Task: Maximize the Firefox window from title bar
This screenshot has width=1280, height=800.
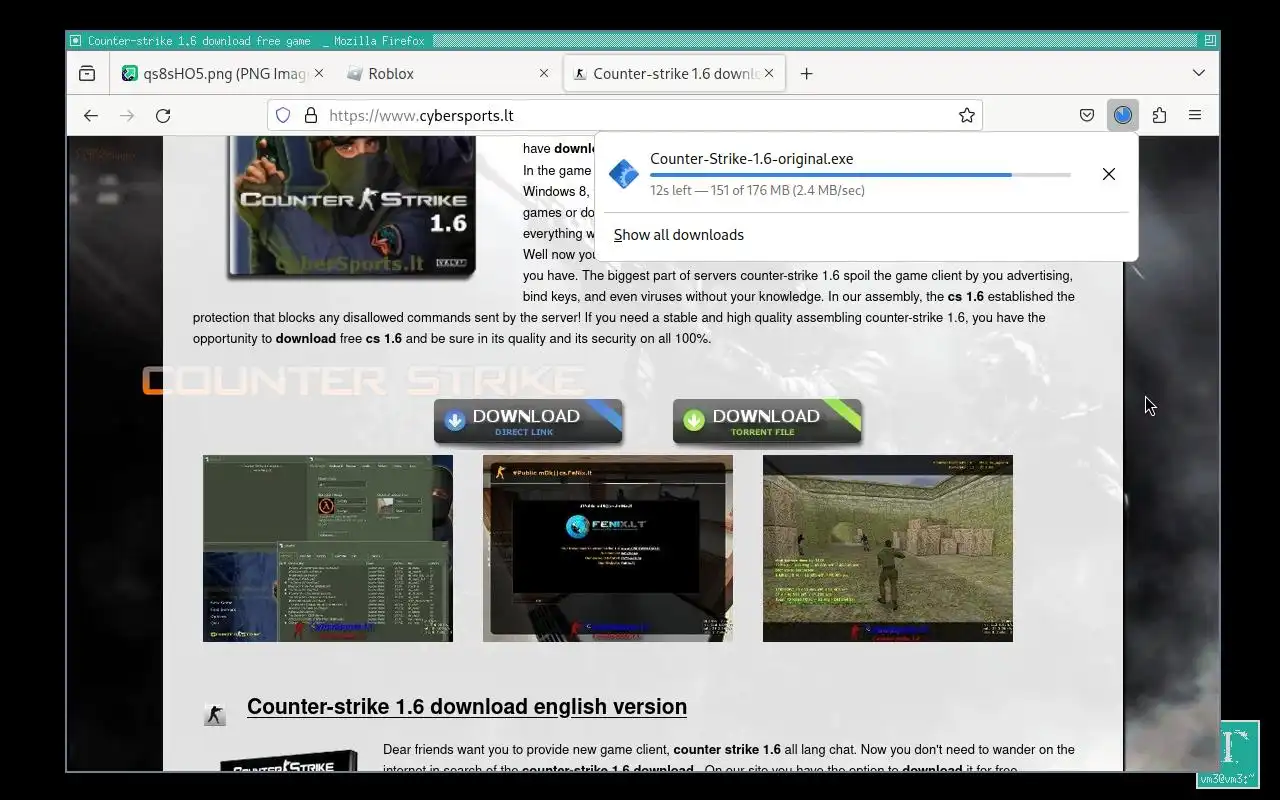Action: [x=1210, y=41]
